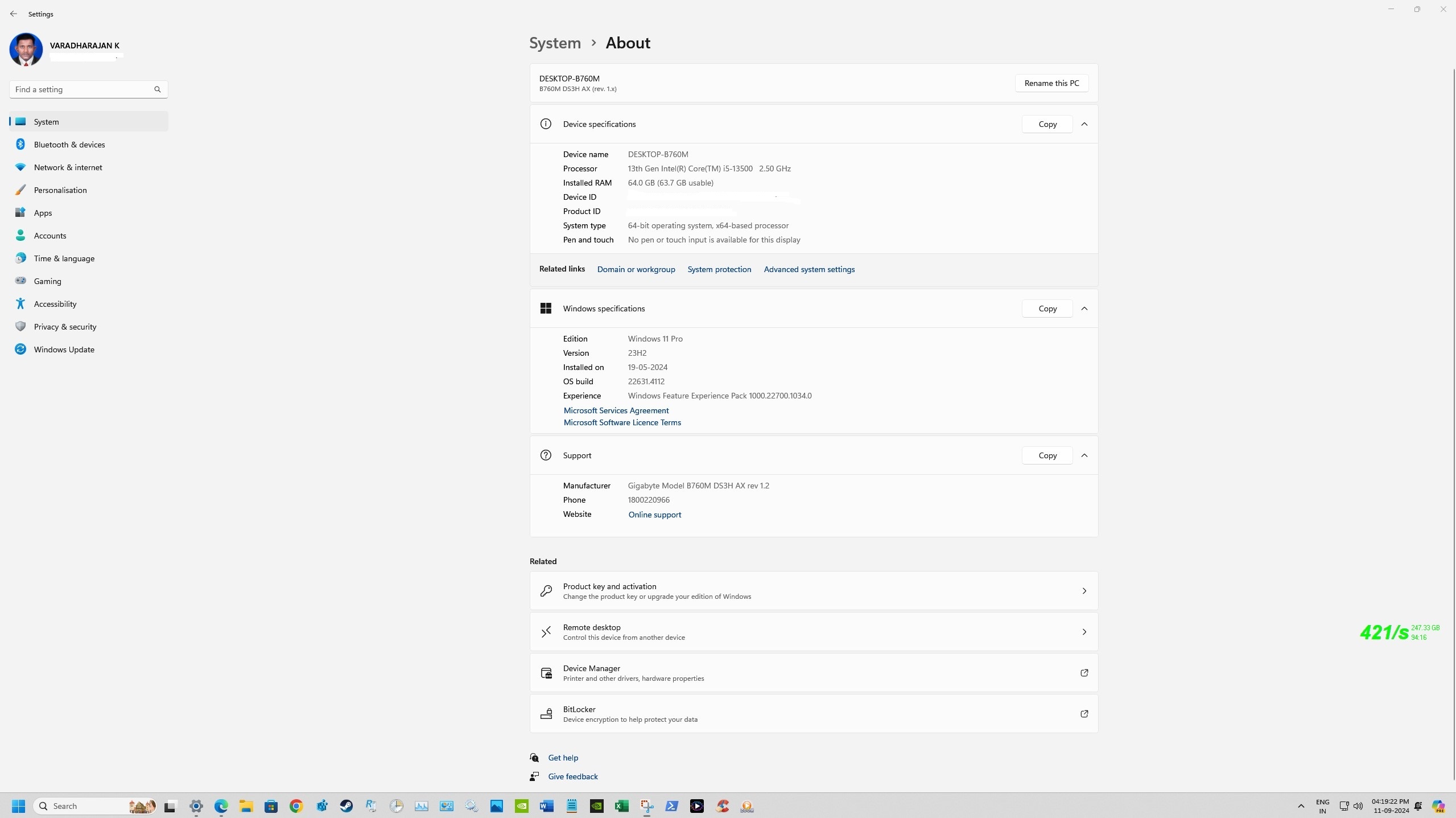This screenshot has height=818, width=1456.
Task: Click in the Find a setting field
Action: click(80, 89)
